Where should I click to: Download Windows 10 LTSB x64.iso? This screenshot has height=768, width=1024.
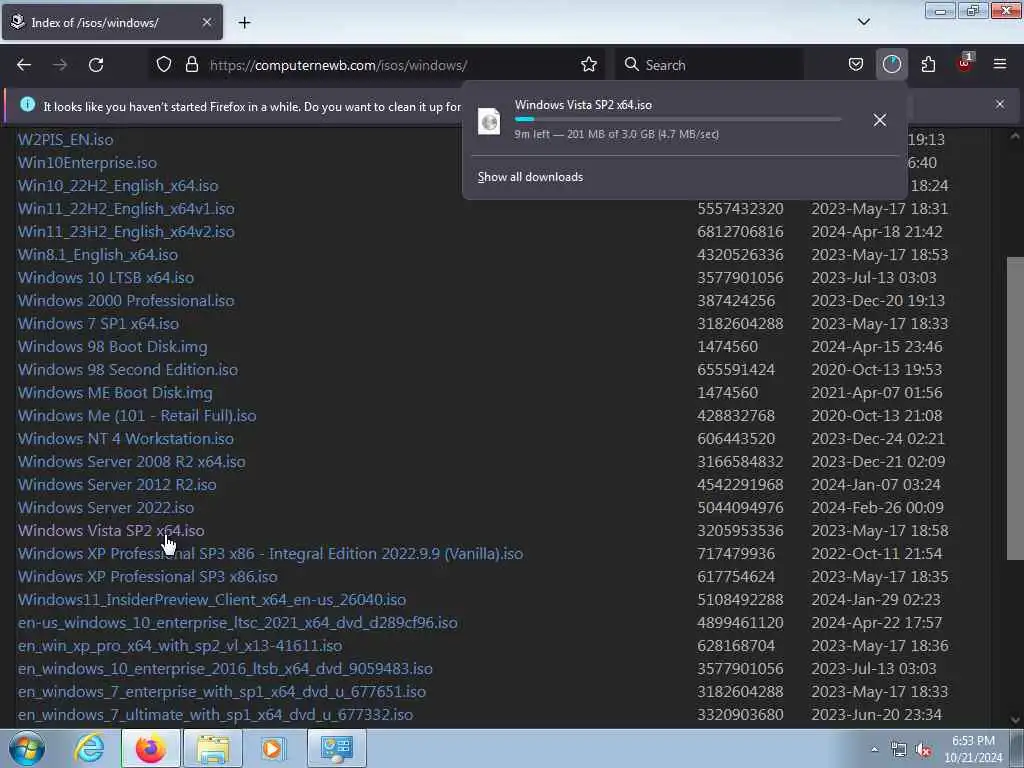[106, 278]
